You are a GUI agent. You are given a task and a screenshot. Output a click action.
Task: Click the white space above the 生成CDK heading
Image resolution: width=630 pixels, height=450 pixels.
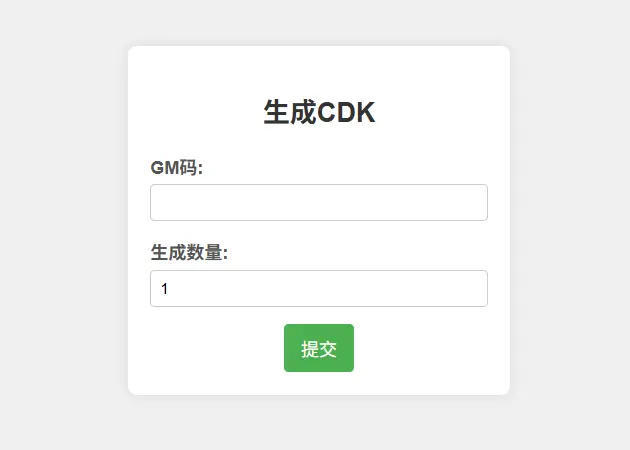pos(319,70)
